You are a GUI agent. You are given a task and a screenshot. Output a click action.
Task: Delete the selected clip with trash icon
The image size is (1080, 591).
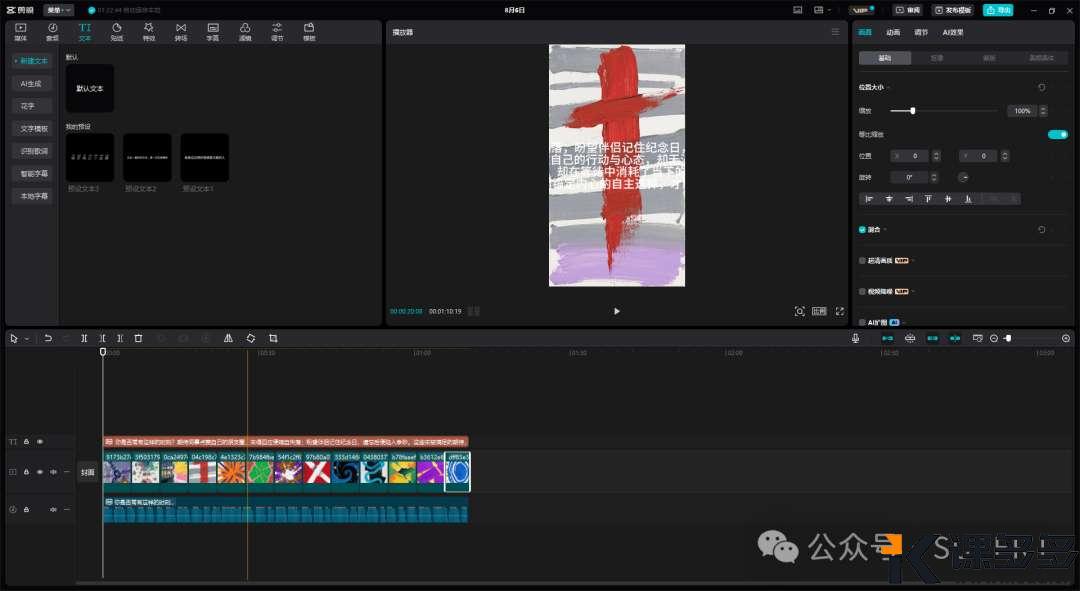click(138, 339)
